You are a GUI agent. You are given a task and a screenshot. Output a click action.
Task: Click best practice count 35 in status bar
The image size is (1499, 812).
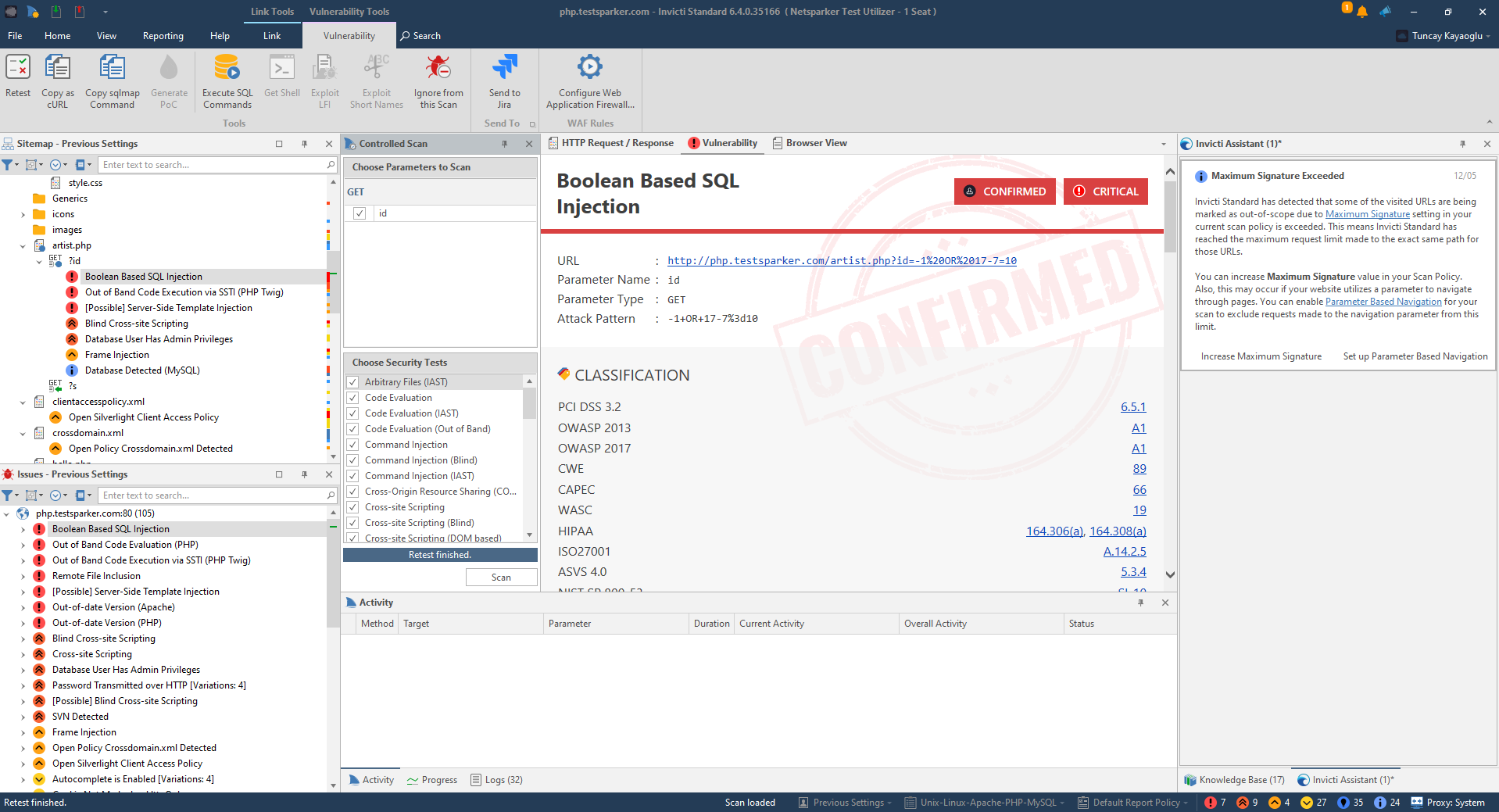[1351, 803]
